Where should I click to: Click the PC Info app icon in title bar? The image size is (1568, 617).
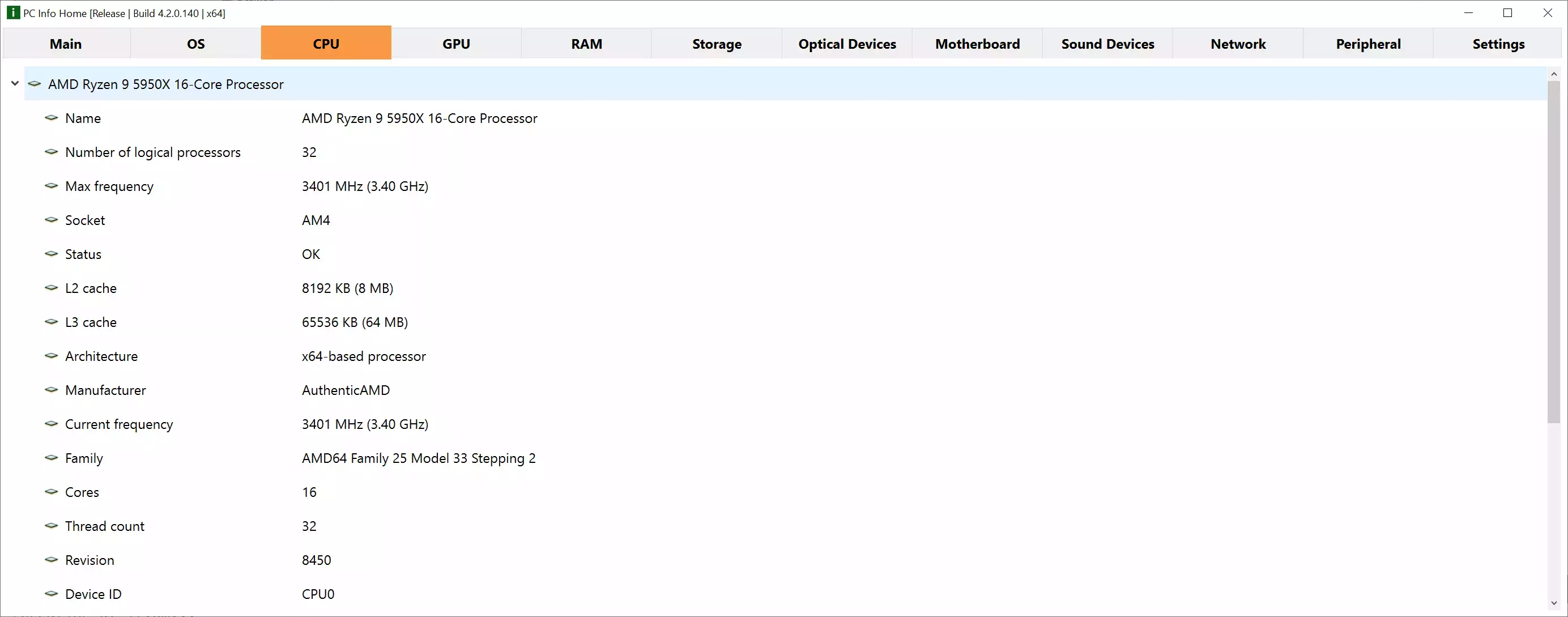13,13
